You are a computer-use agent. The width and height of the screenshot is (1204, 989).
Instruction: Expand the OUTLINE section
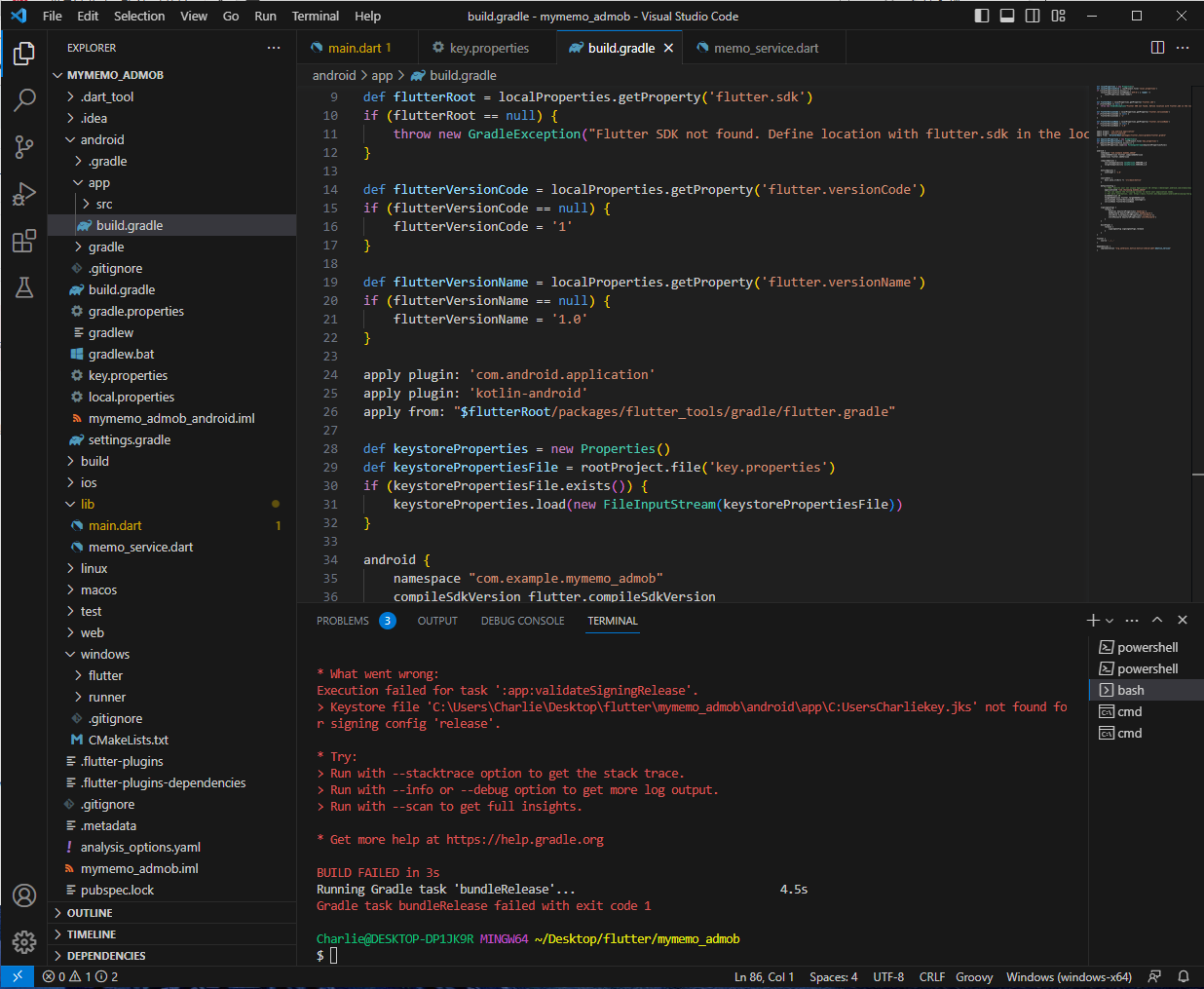171,913
